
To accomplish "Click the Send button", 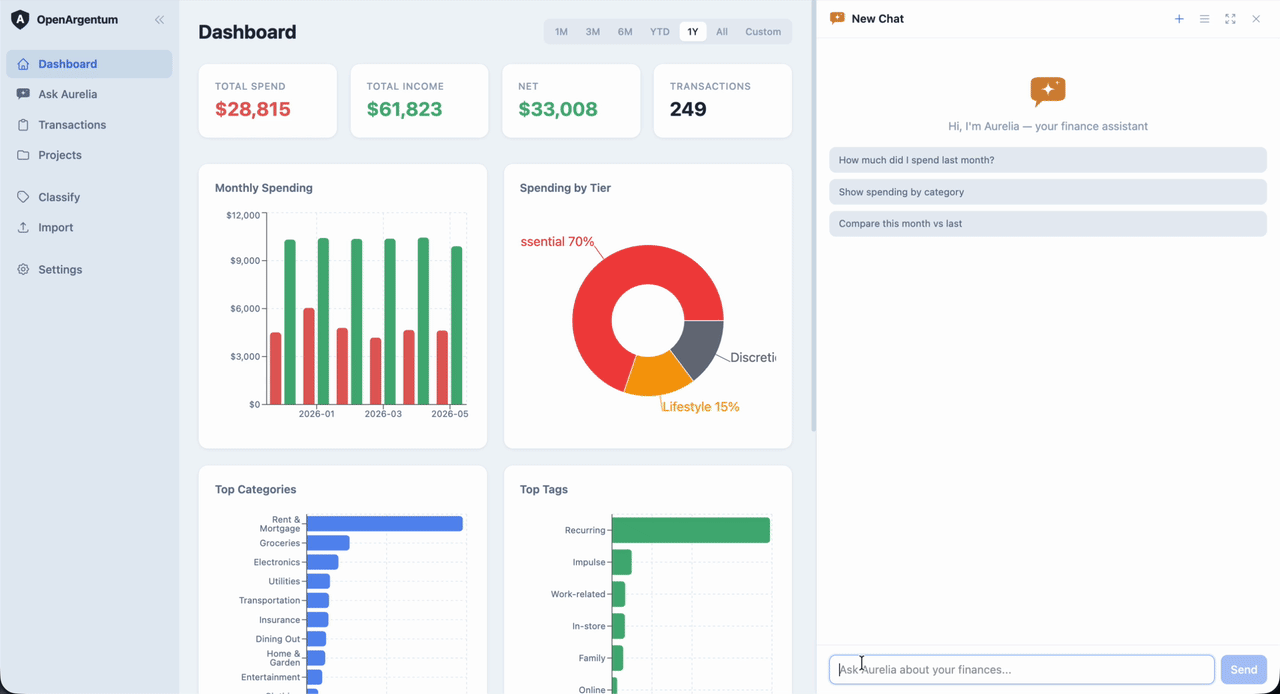I will coord(1244,670).
